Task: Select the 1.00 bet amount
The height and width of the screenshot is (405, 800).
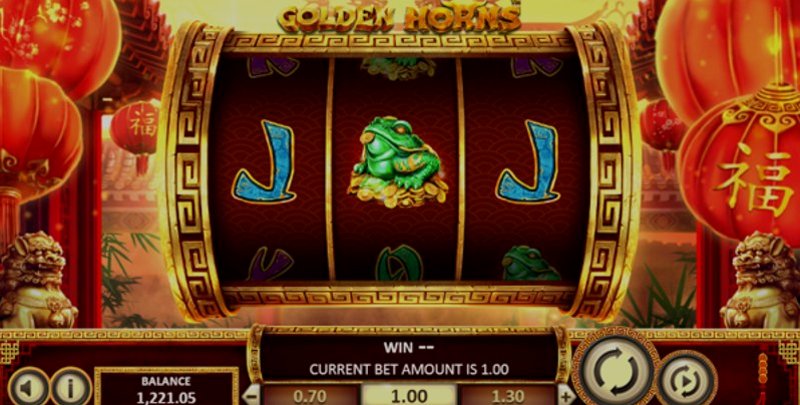Action: click(x=409, y=395)
